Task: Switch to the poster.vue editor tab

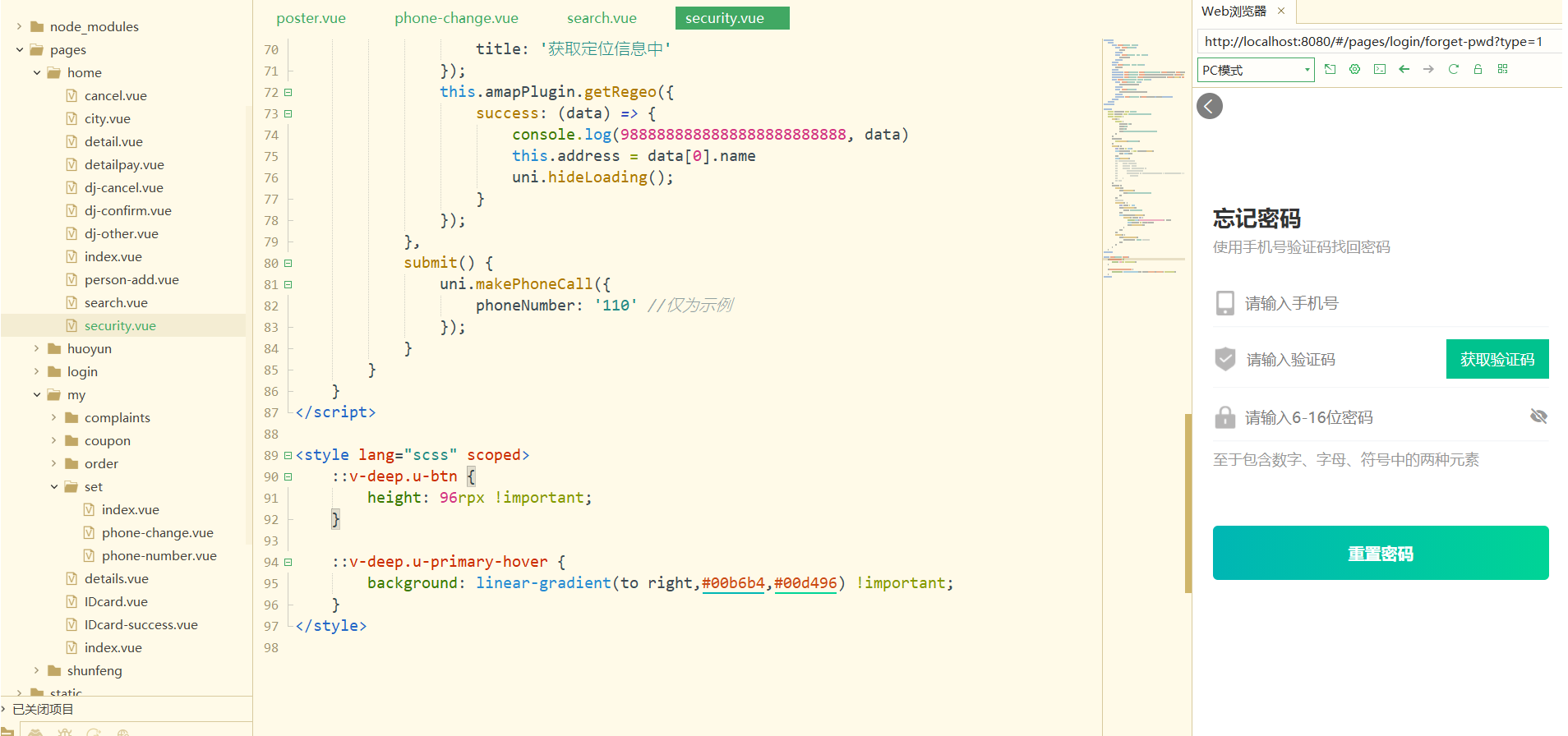Action: pos(311,18)
